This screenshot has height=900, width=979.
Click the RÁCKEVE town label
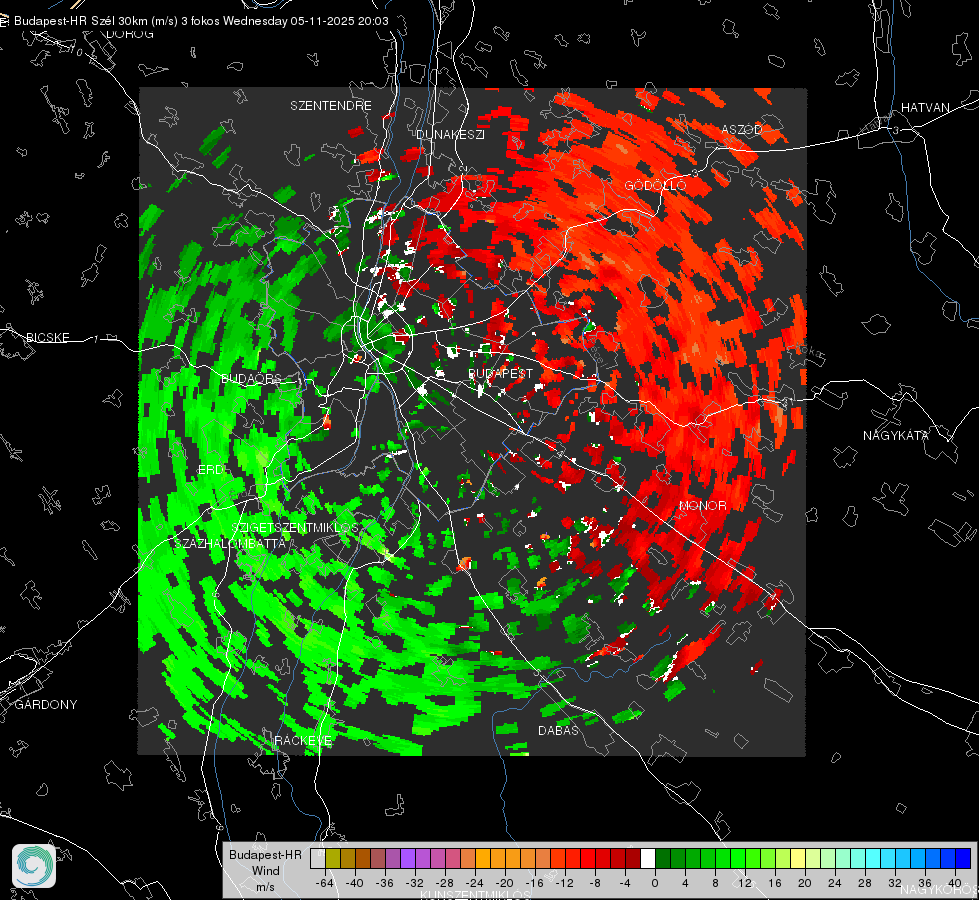pos(303,740)
